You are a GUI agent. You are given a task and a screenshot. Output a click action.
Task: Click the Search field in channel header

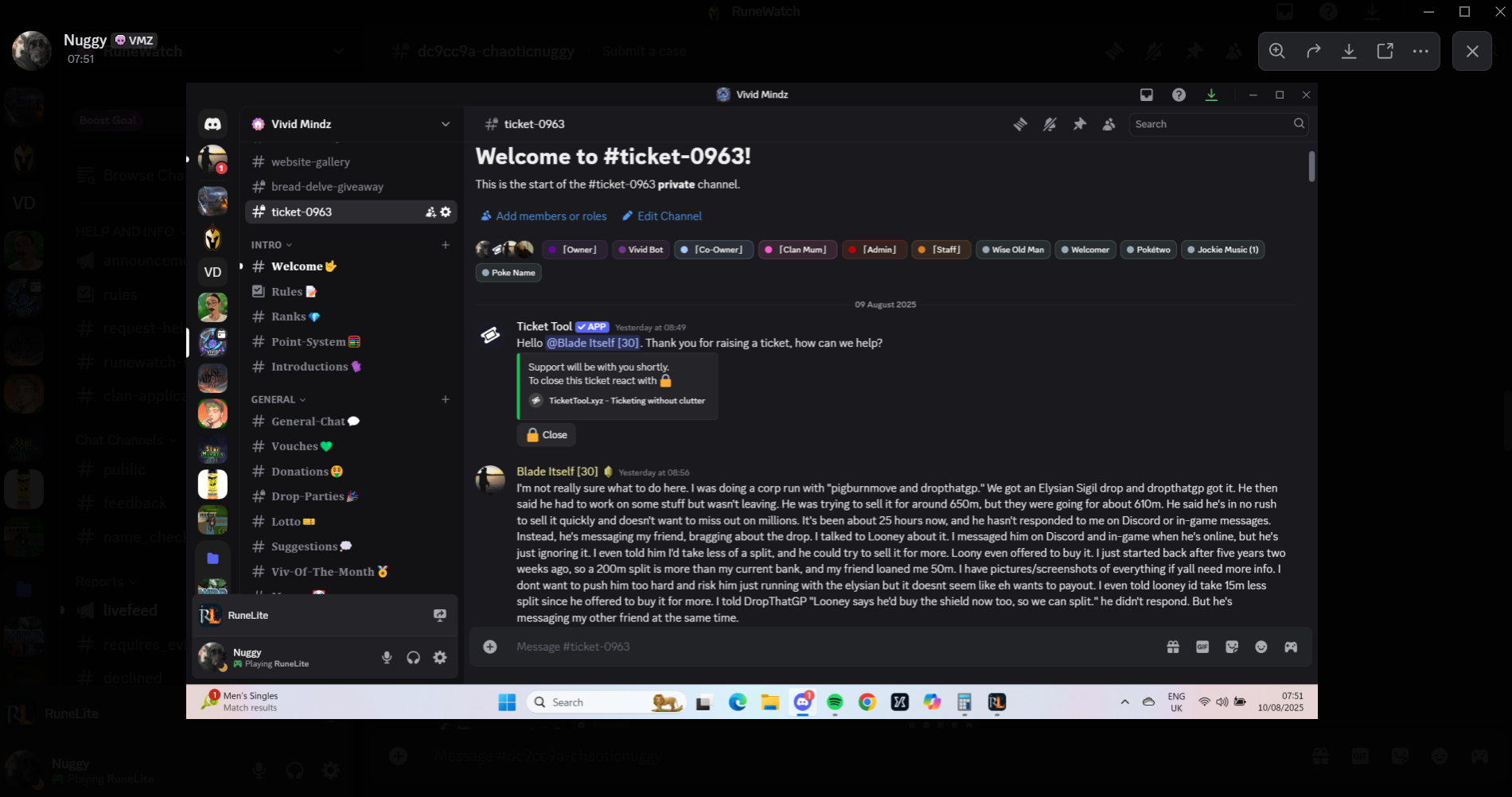1218,124
